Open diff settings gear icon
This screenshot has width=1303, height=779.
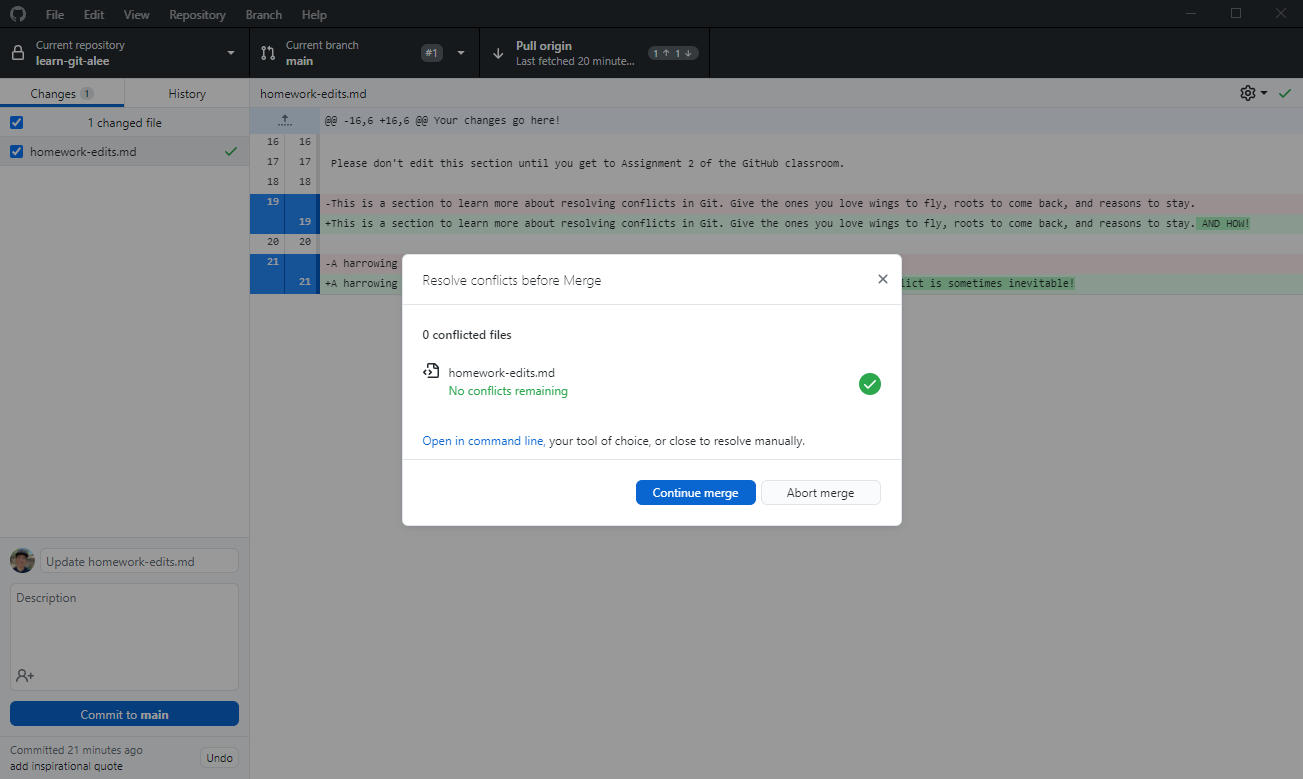click(1248, 93)
